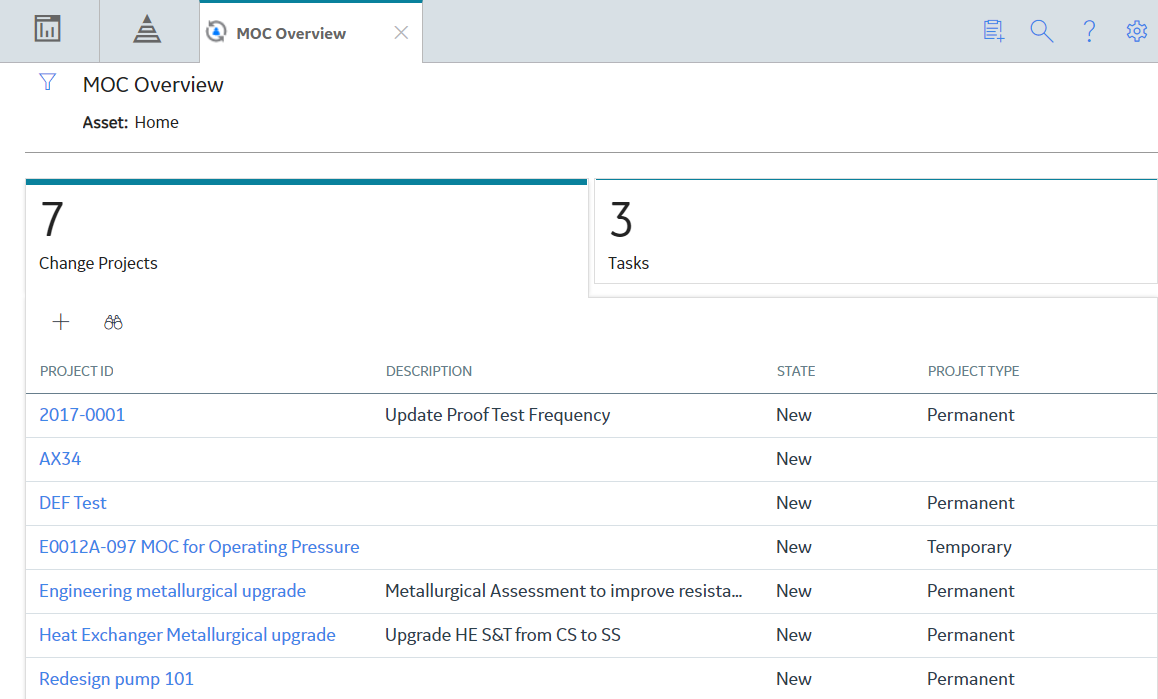Open the help question mark icon
The height and width of the screenshot is (699, 1158).
[1089, 31]
